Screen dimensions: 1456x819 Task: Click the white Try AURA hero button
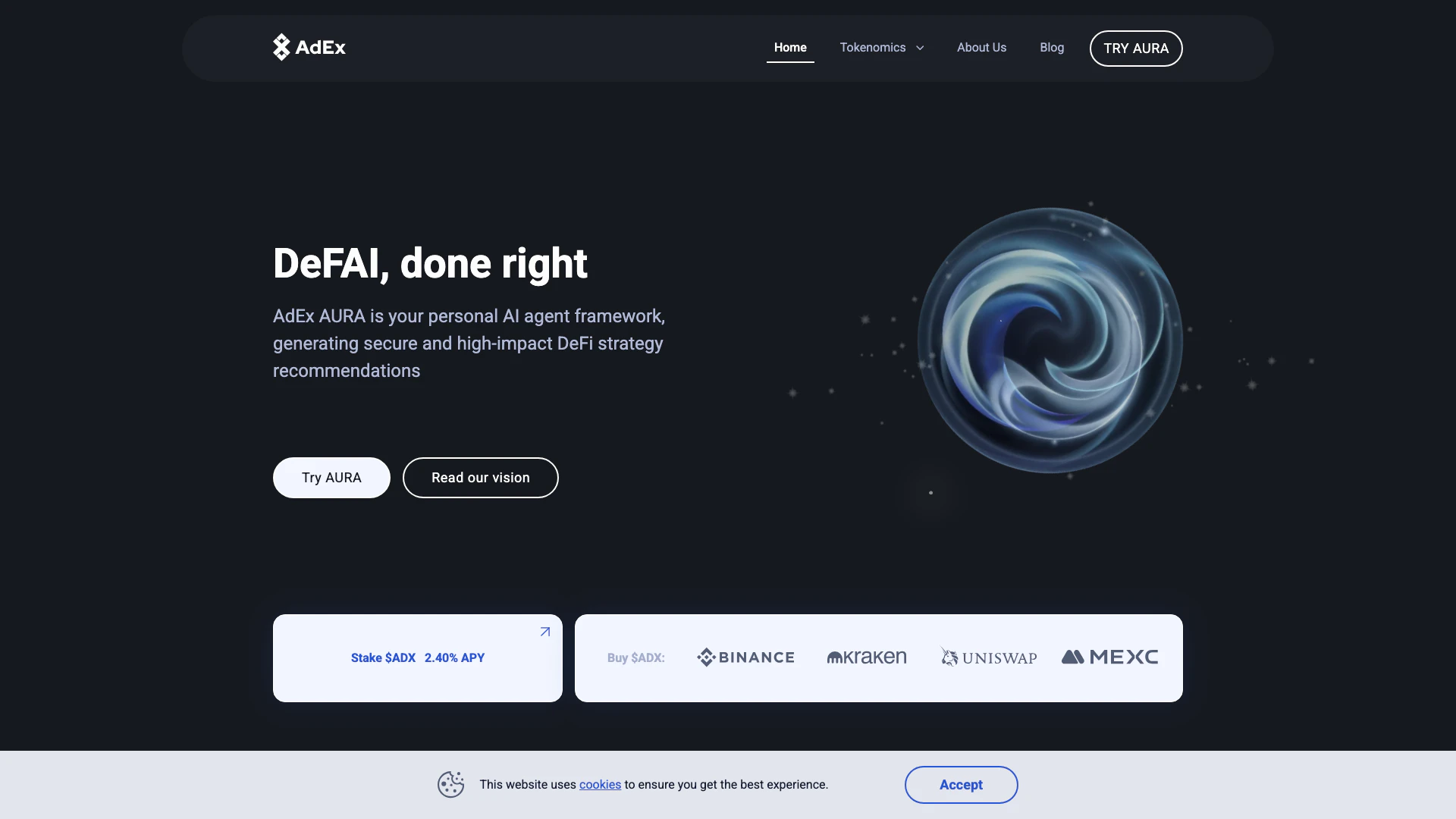[x=331, y=478]
